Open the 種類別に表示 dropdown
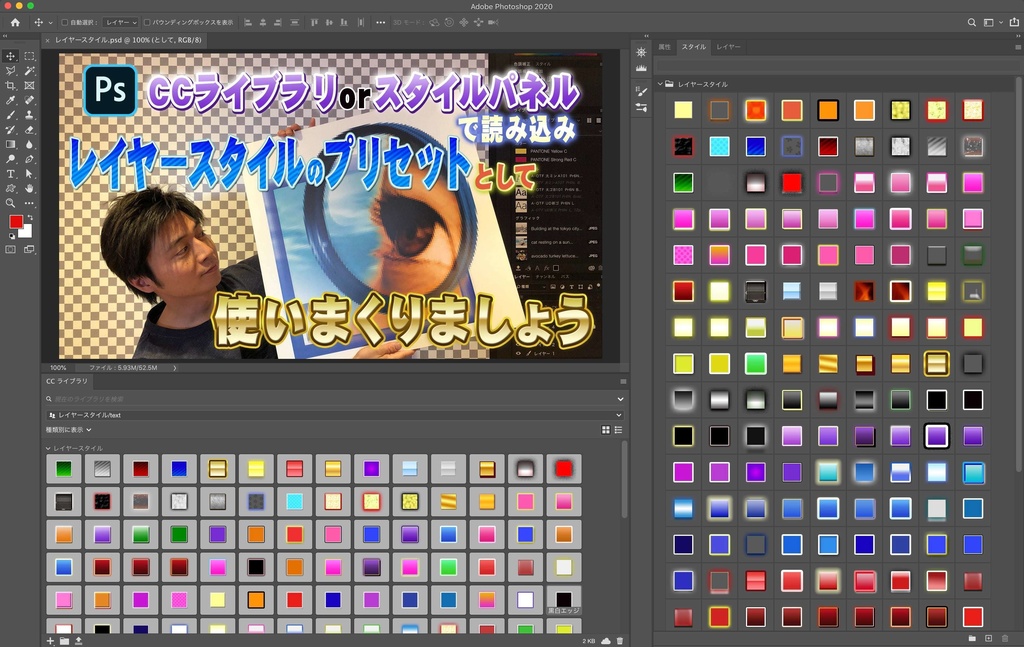The image size is (1024, 647). 66,431
